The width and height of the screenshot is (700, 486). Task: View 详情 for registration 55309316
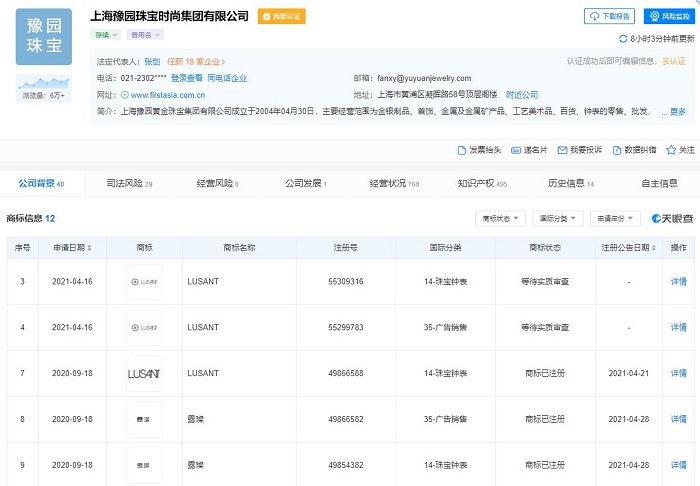click(679, 282)
